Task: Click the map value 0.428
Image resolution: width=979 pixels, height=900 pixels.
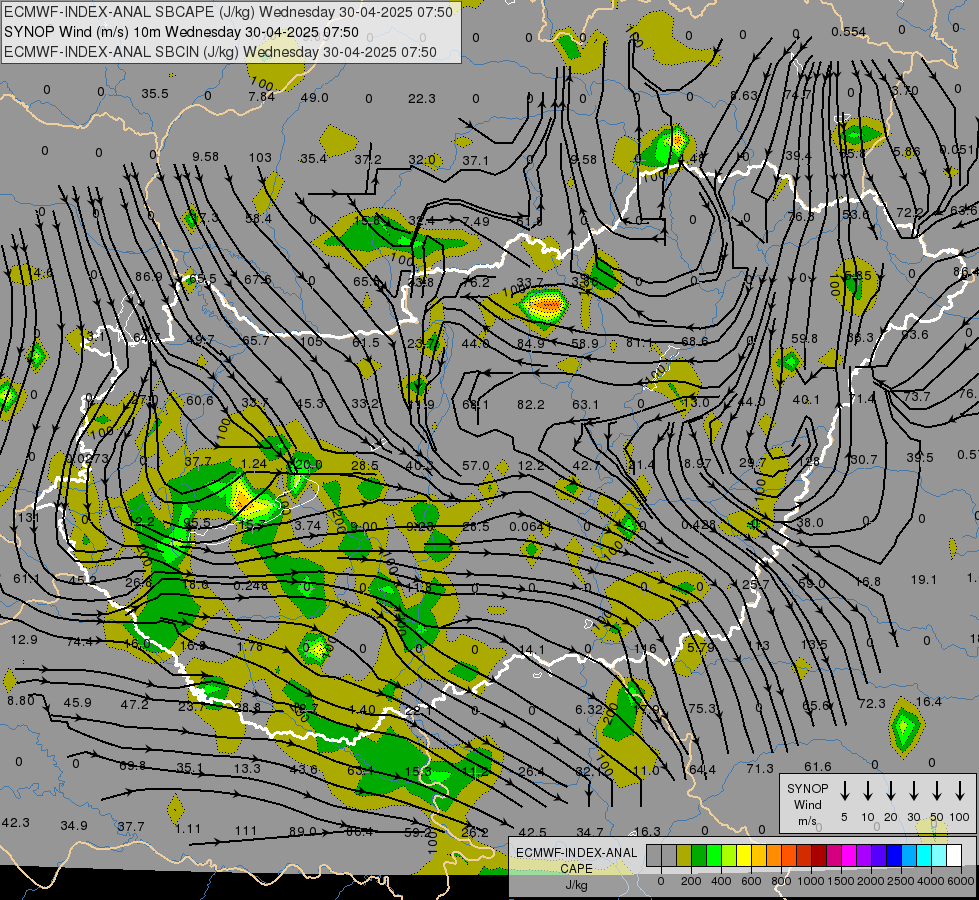Action: (x=698, y=525)
